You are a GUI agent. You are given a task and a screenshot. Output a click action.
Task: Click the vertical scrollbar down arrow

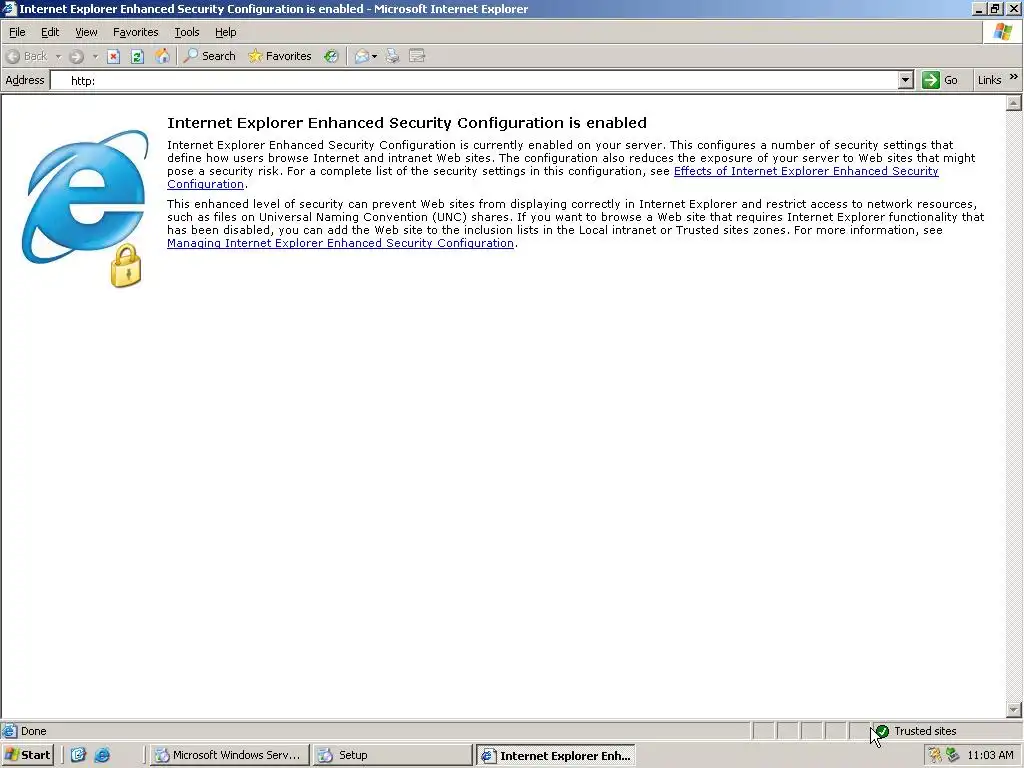click(1014, 709)
